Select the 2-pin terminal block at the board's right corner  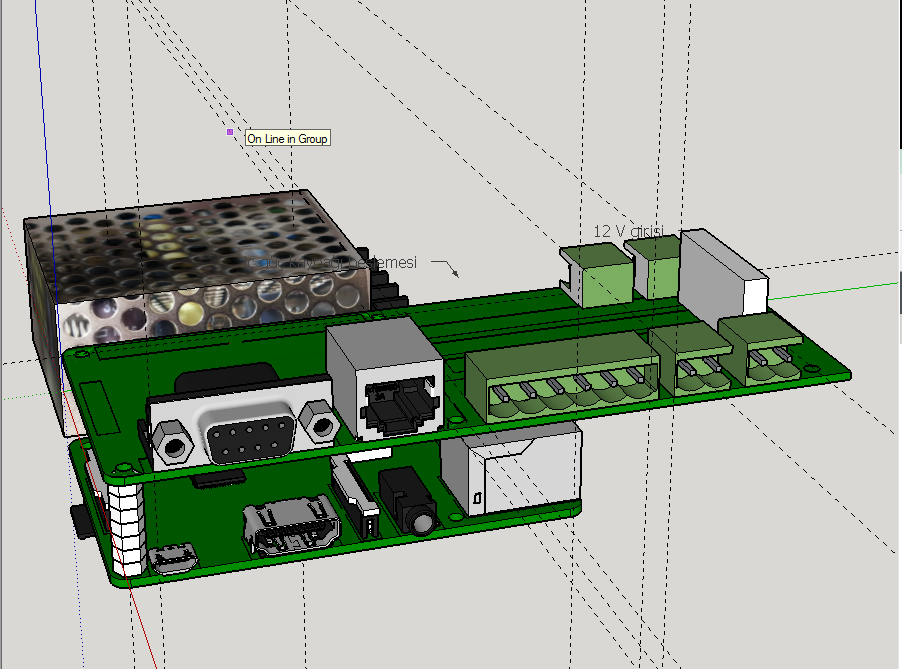click(x=760, y=350)
